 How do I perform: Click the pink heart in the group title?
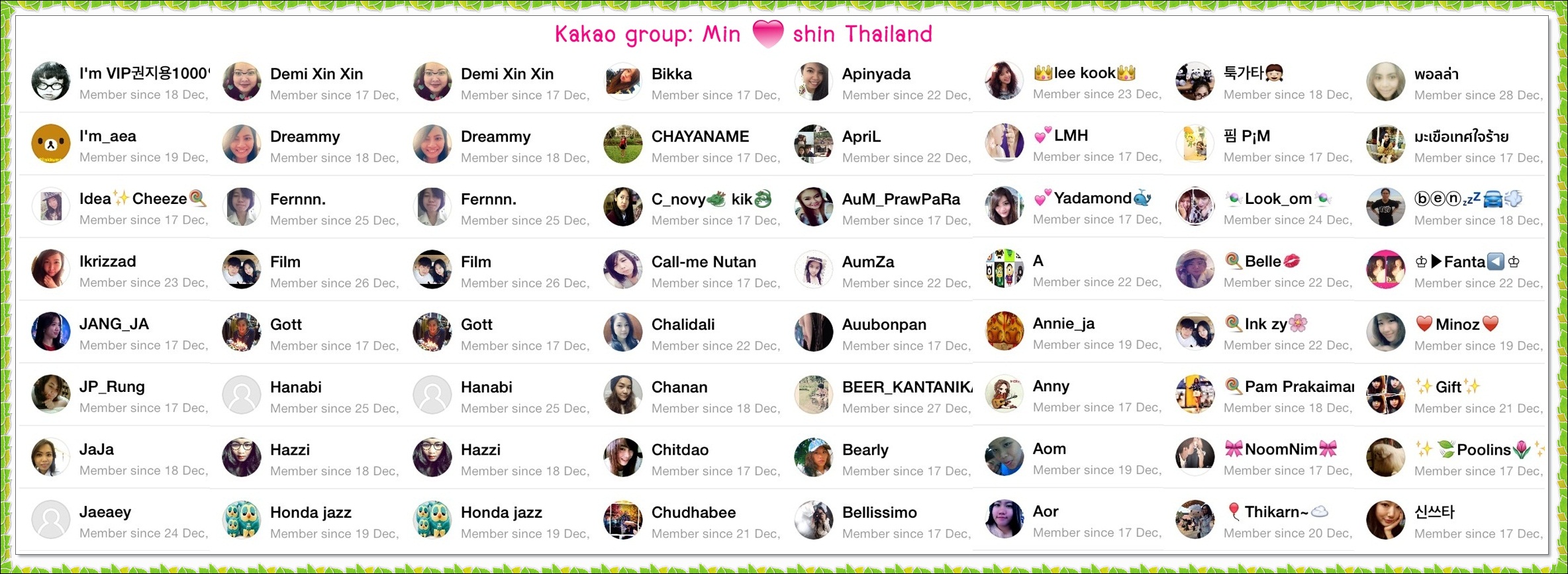[768, 33]
